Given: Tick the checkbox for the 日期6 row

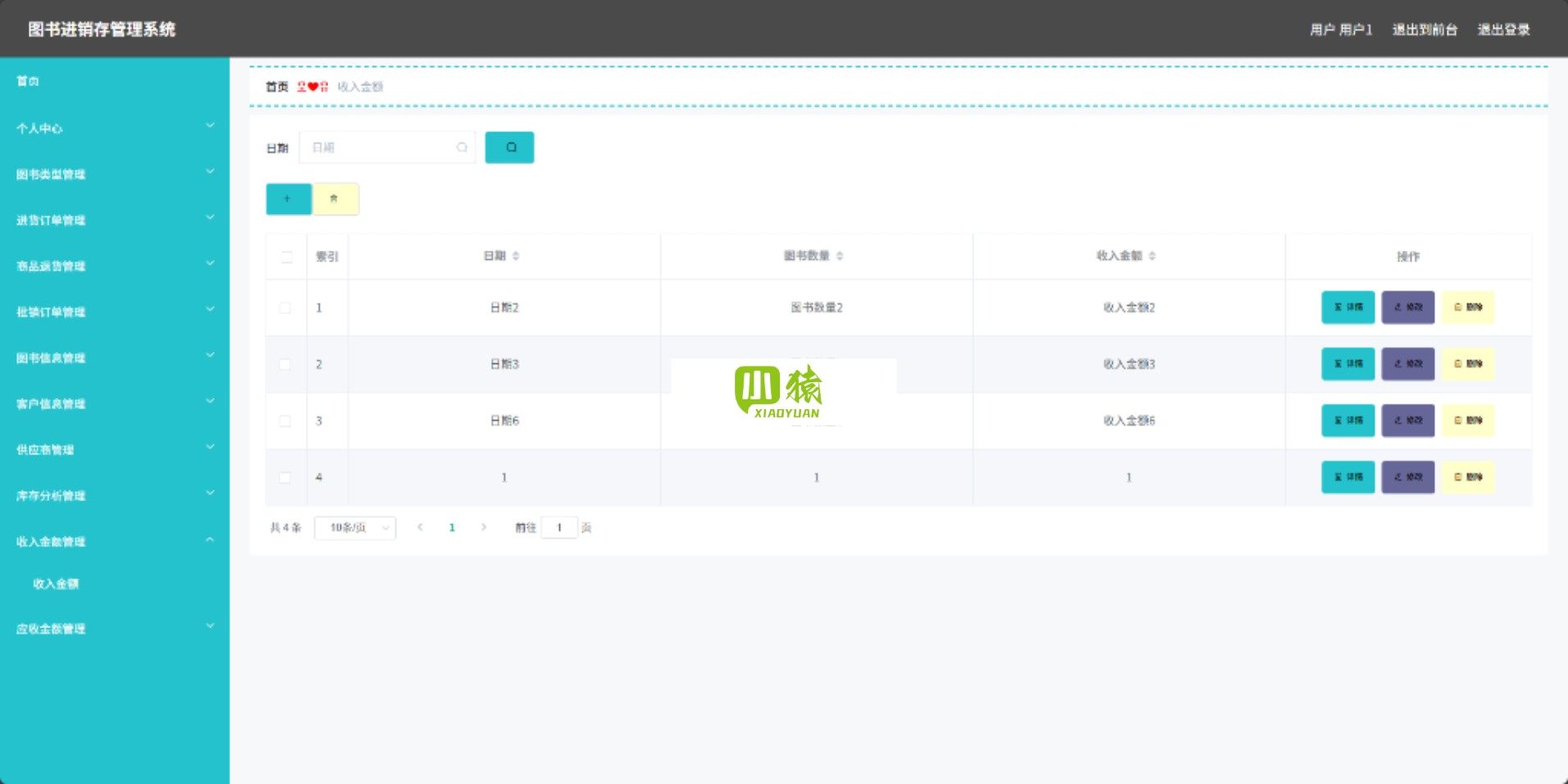Looking at the screenshot, I should pos(285,422).
